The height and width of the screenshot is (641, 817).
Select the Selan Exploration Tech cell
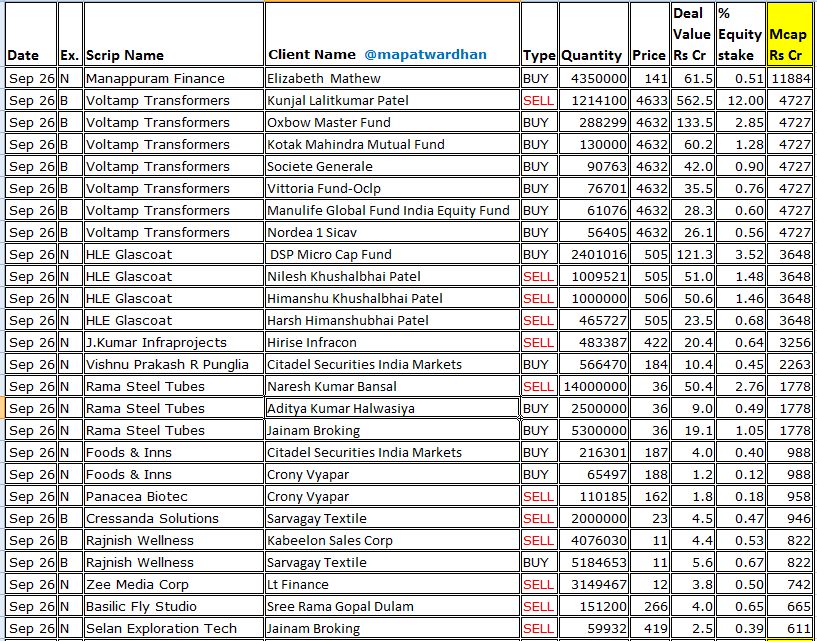(x=174, y=628)
